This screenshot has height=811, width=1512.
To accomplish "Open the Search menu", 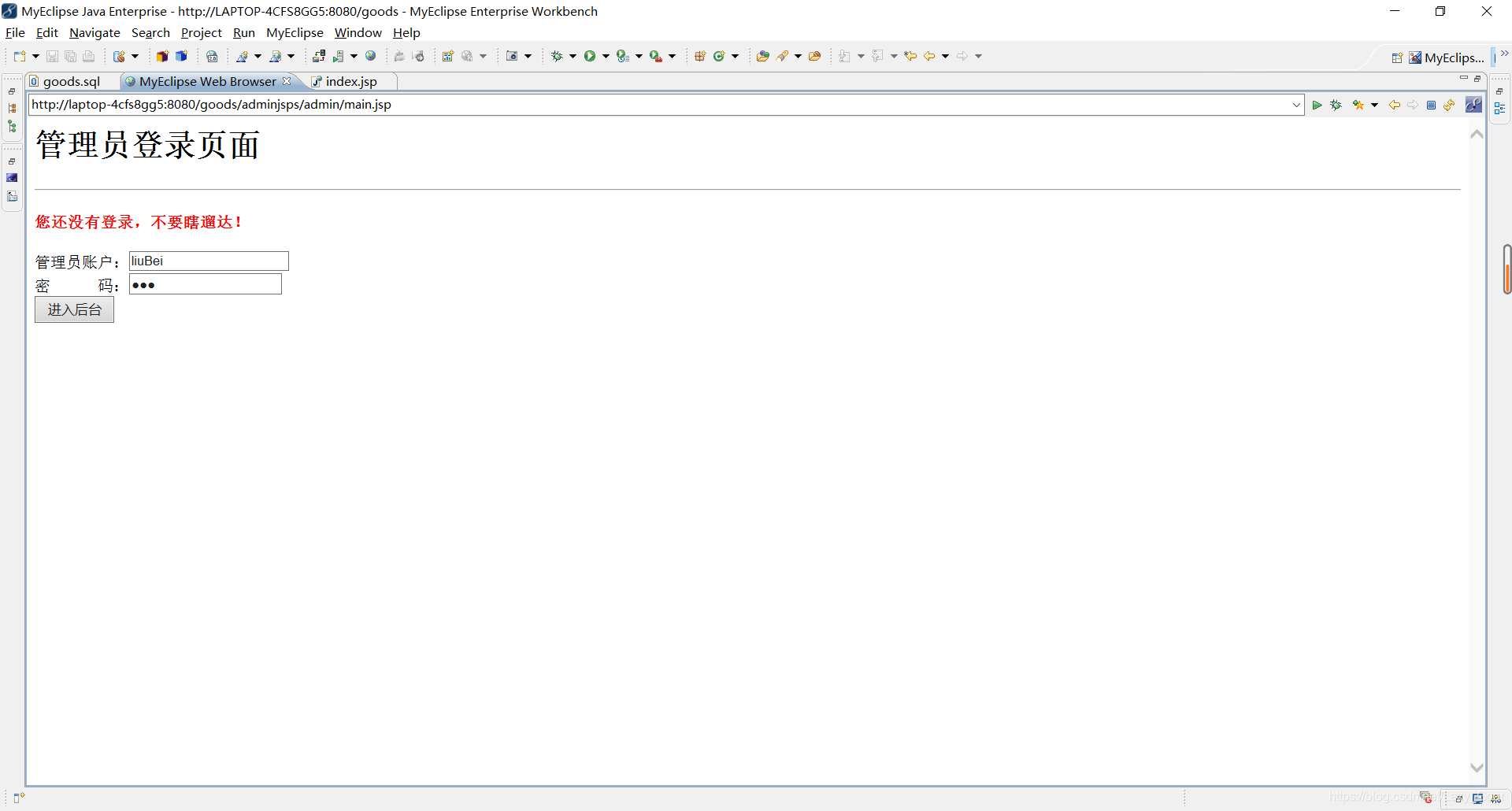I will point(150,32).
